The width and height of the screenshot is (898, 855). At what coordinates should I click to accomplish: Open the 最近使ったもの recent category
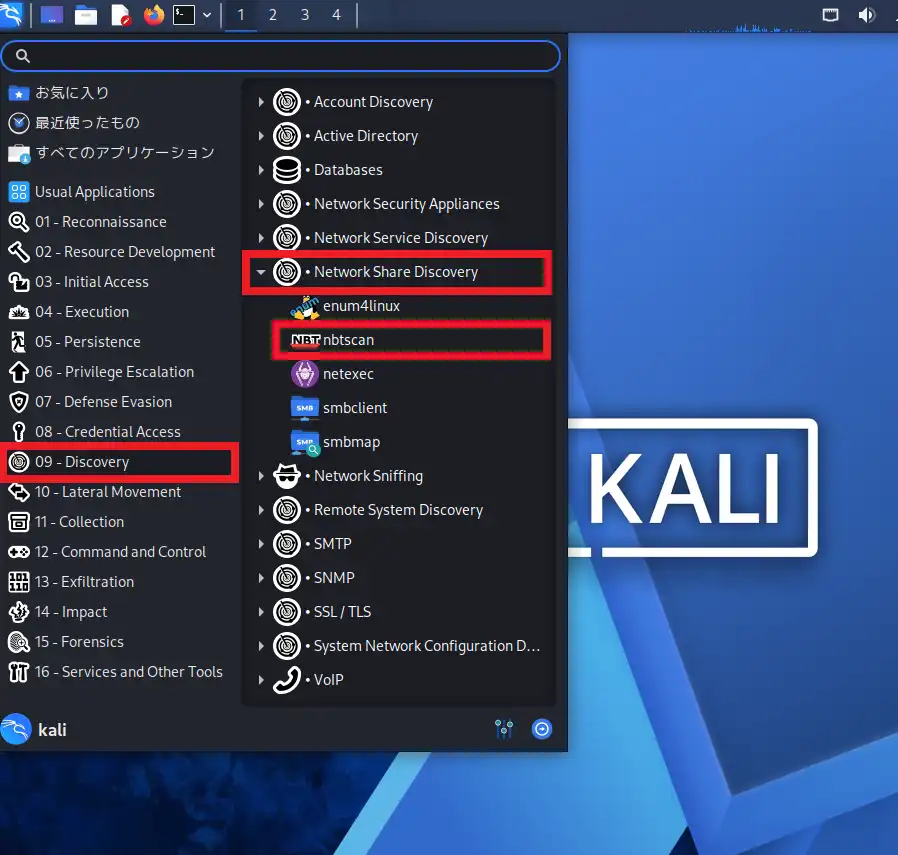tap(120, 123)
